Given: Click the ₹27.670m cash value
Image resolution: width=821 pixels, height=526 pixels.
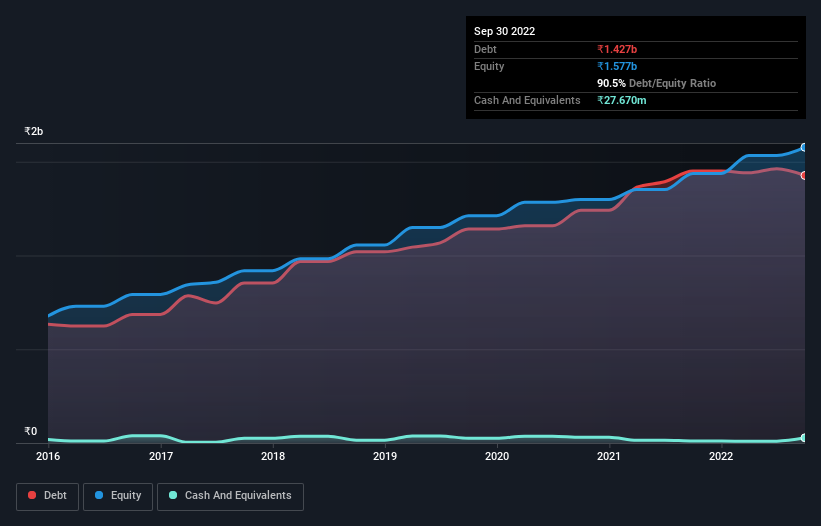Looking at the screenshot, I should (622, 100).
